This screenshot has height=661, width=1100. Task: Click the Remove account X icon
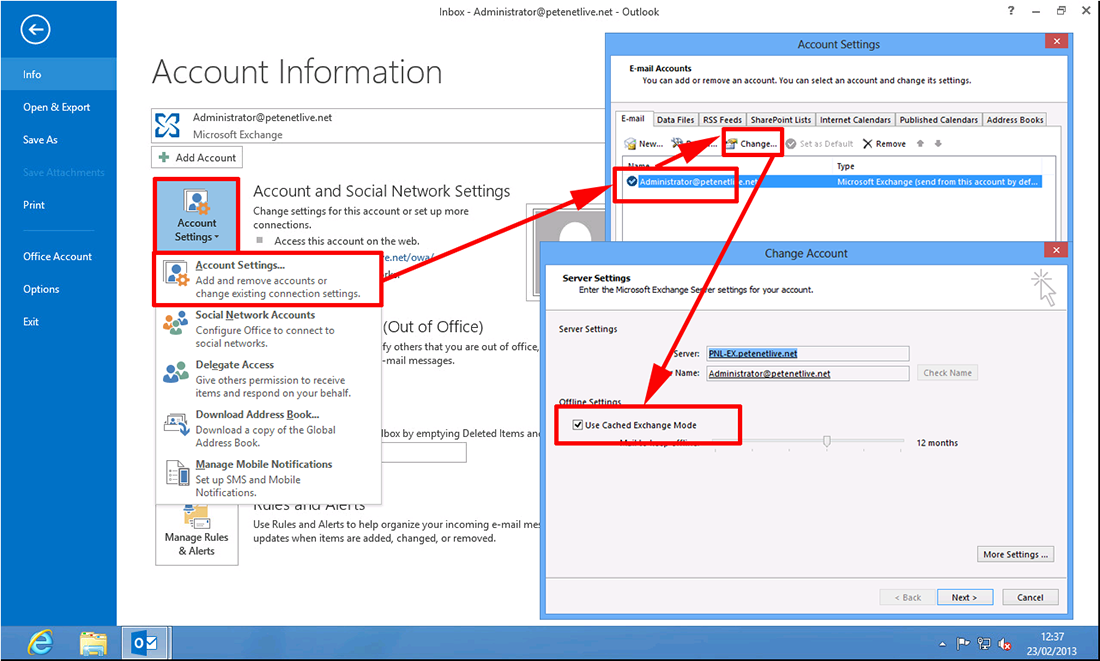pyautogui.click(x=868, y=144)
